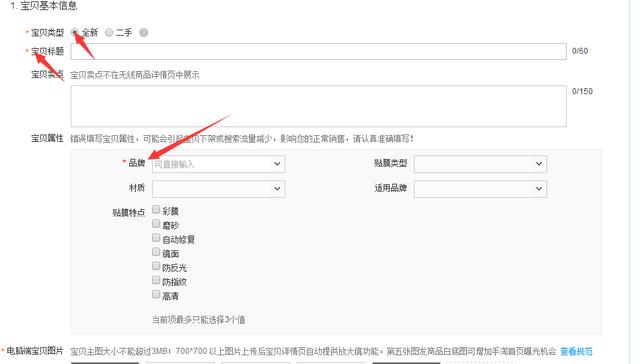Tick the 防指纹 checkbox
This screenshot has width=640, height=364.
click(x=156, y=280)
